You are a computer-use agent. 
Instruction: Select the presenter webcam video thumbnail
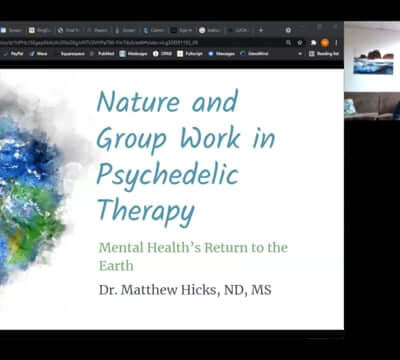372,71
